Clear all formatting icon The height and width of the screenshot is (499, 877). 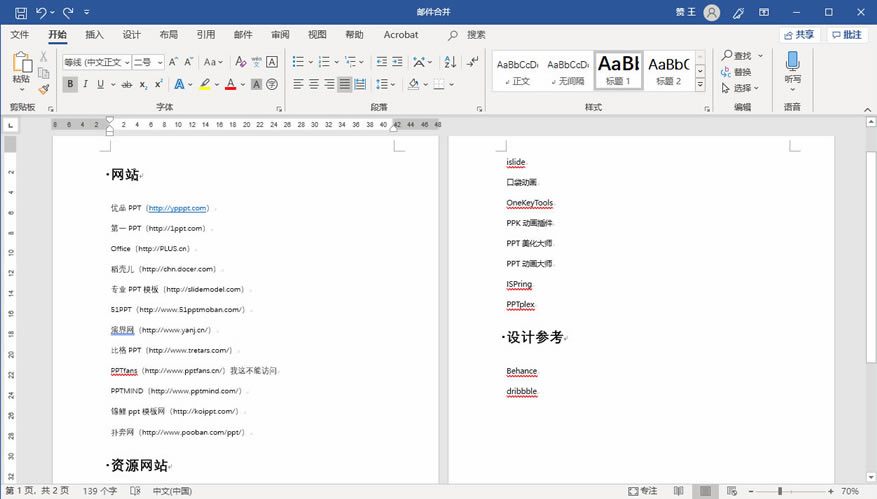241,62
